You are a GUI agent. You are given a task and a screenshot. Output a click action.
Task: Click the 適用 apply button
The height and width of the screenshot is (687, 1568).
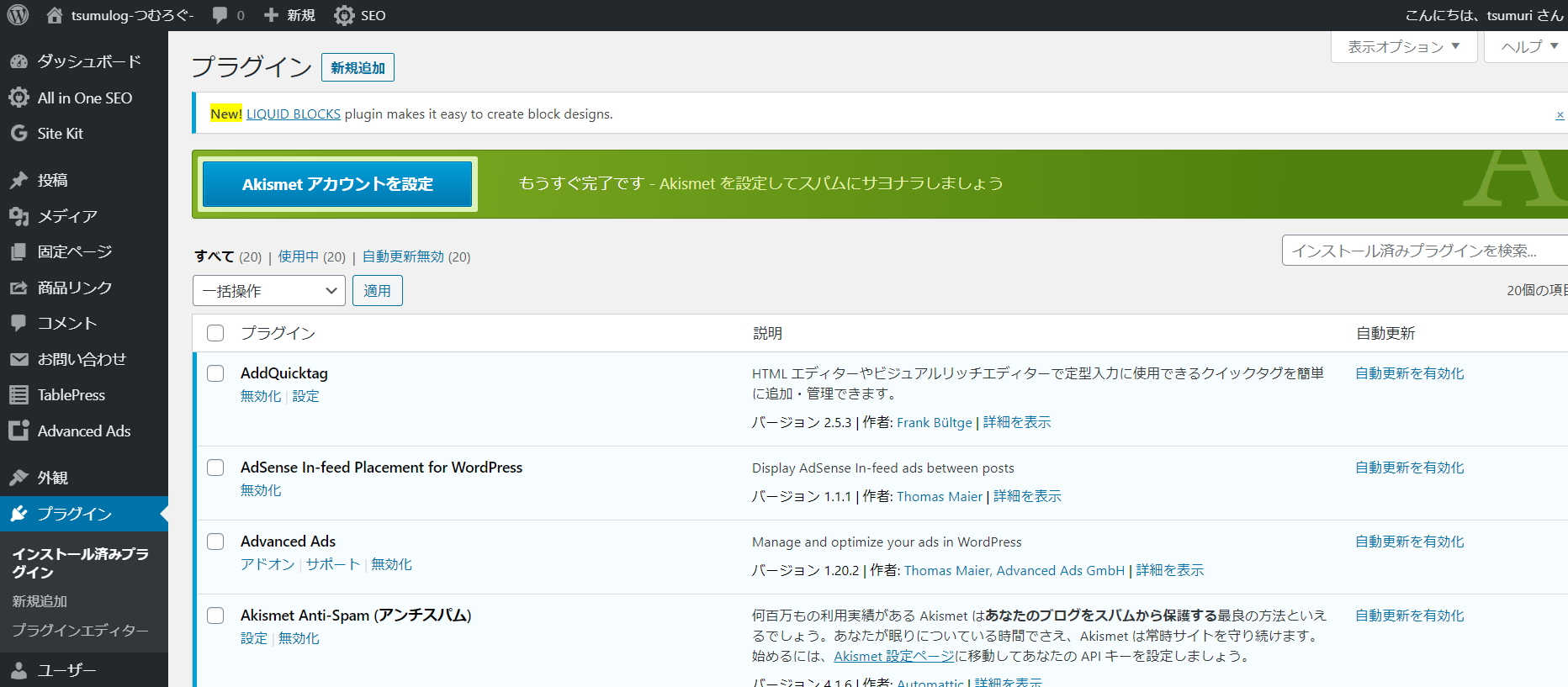tap(378, 291)
